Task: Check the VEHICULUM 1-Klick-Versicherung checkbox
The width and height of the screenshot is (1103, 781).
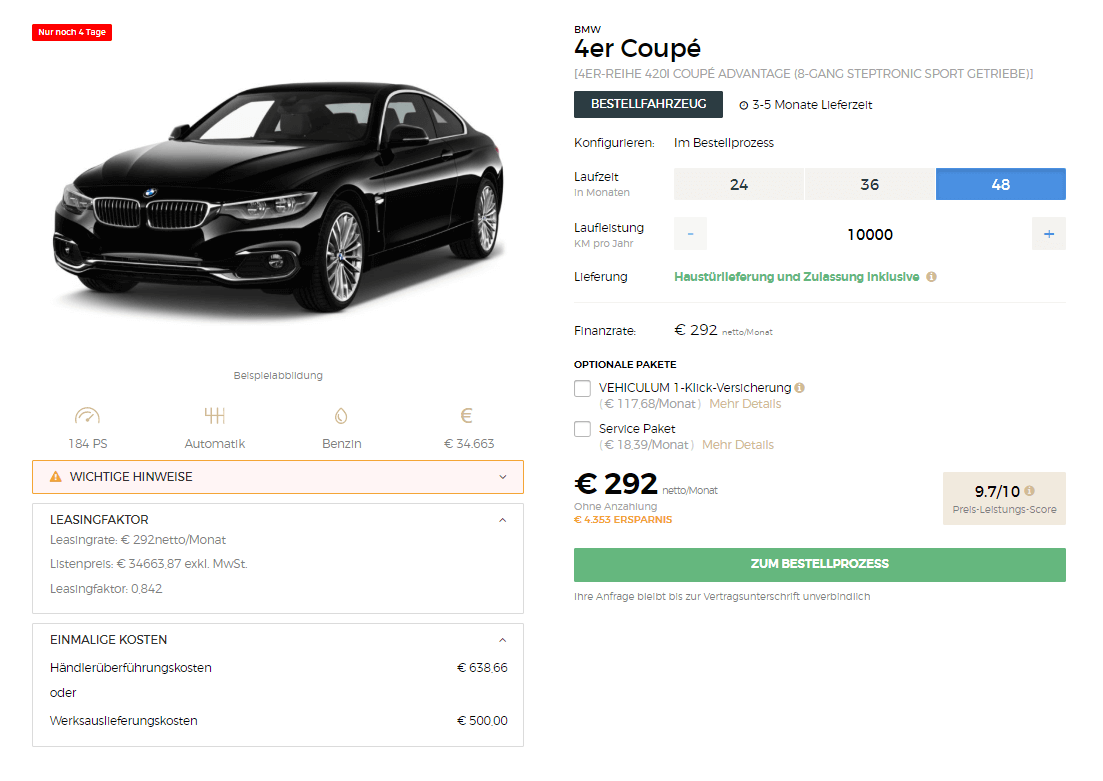Action: pyautogui.click(x=582, y=388)
